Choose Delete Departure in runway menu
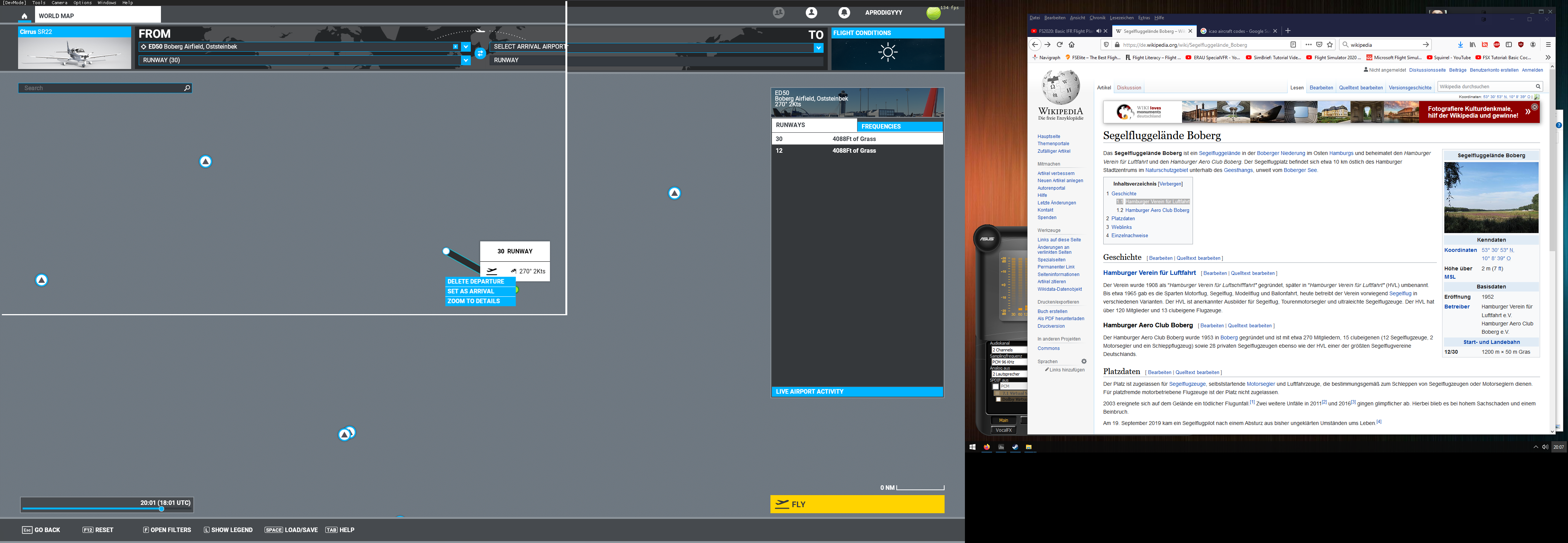Viewport: 1568px width, 543px height. tap(480, 282)
